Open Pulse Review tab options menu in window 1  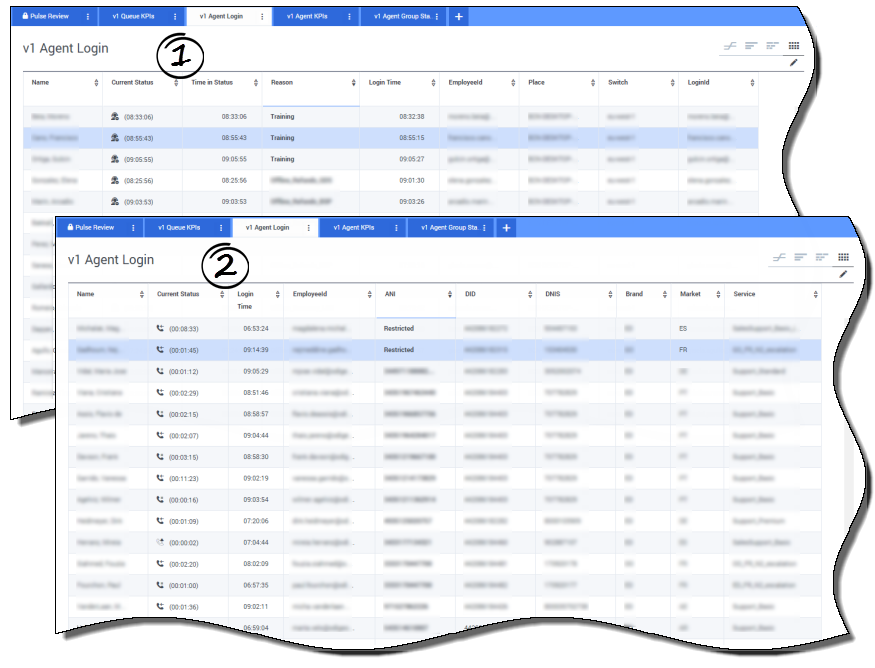[x=88, y=17]
